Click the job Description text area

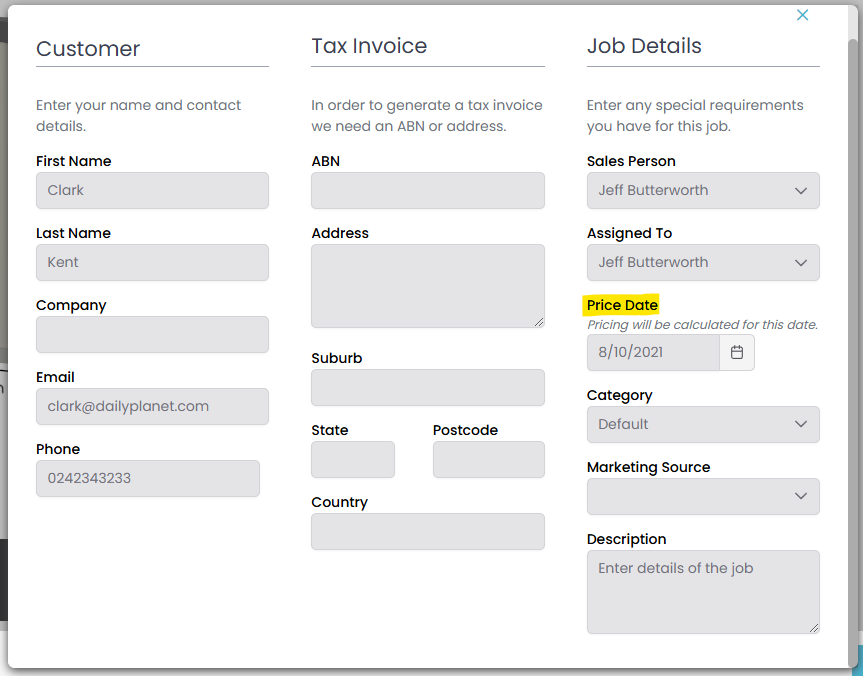pos(703,591)
